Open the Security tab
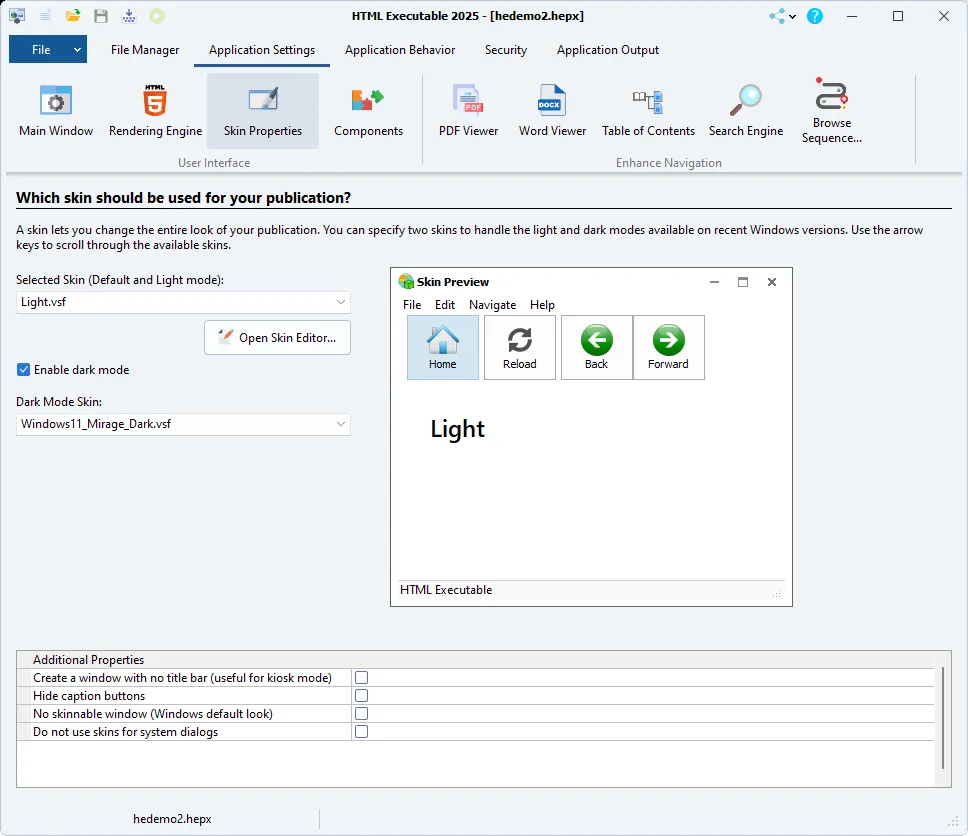Viewport: 968px width, 836px height. pyautogui.click(x=506, y=50)
